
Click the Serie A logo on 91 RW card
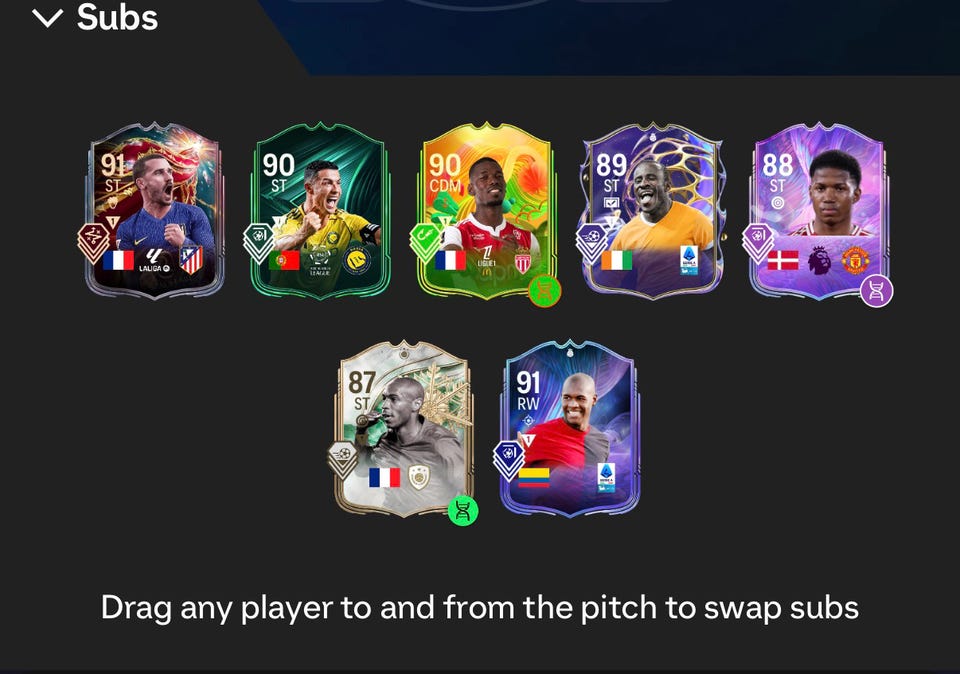pos(606,478)
